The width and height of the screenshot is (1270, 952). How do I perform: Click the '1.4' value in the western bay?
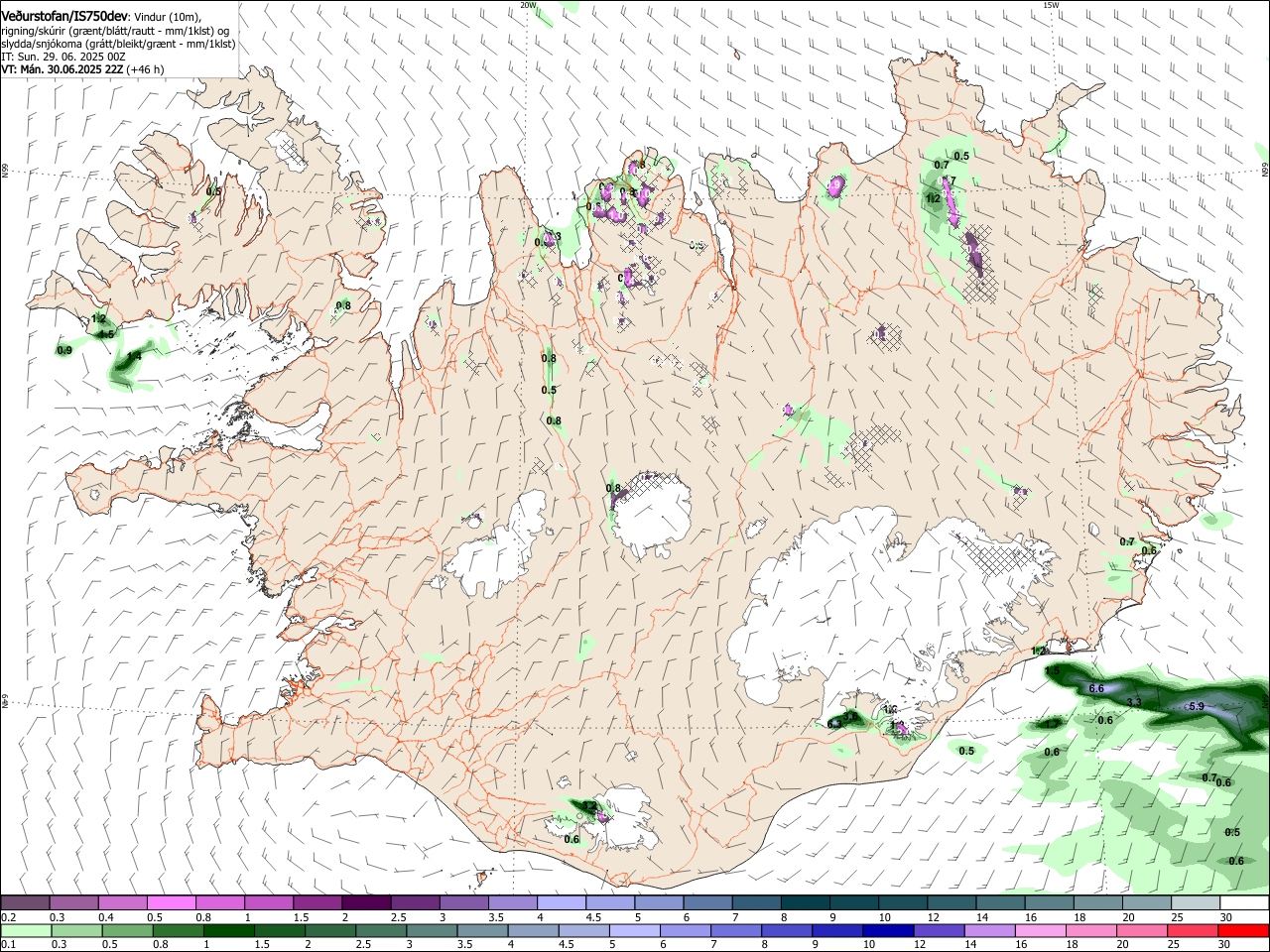134,356
